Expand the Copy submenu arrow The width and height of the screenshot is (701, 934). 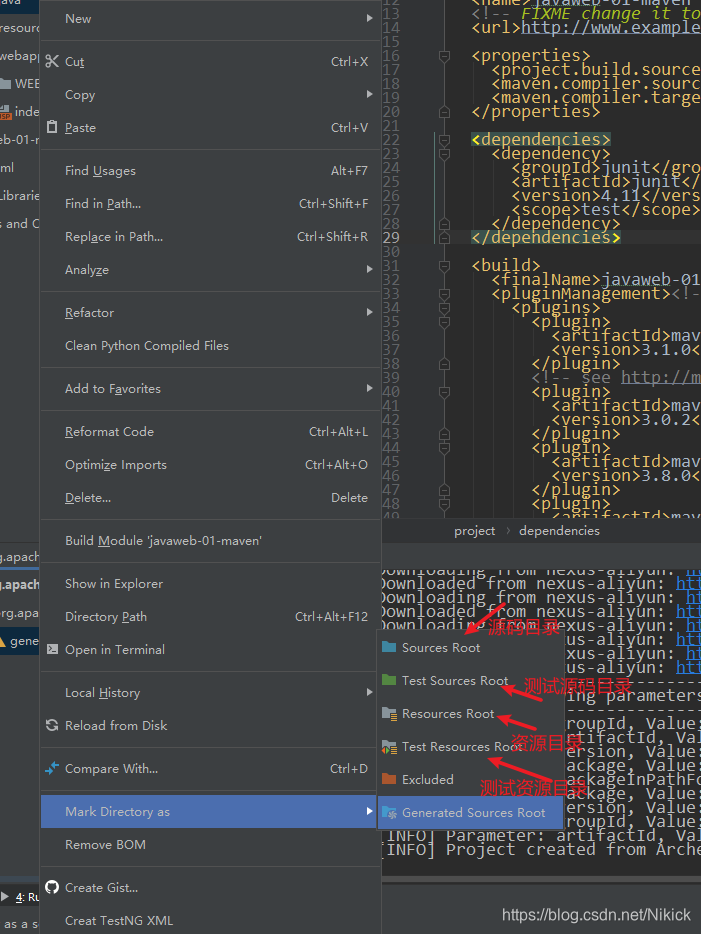point(369,94)
